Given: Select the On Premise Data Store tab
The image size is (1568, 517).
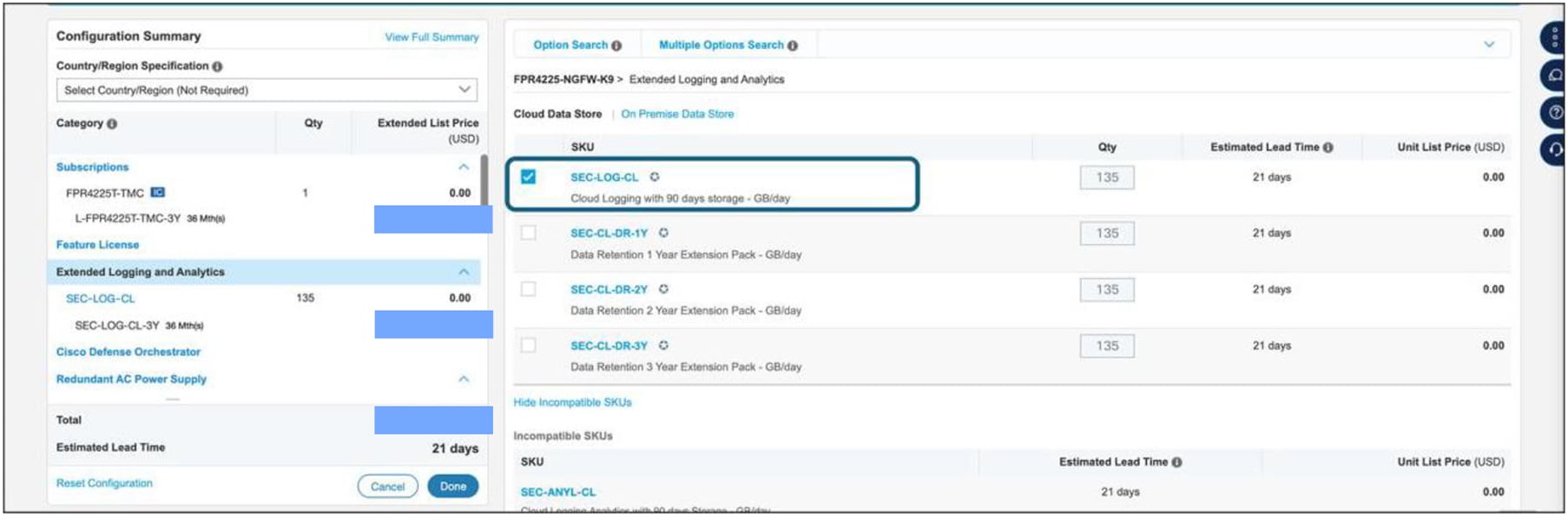Looking at the screenshot, I should click(x=677, y=114).
